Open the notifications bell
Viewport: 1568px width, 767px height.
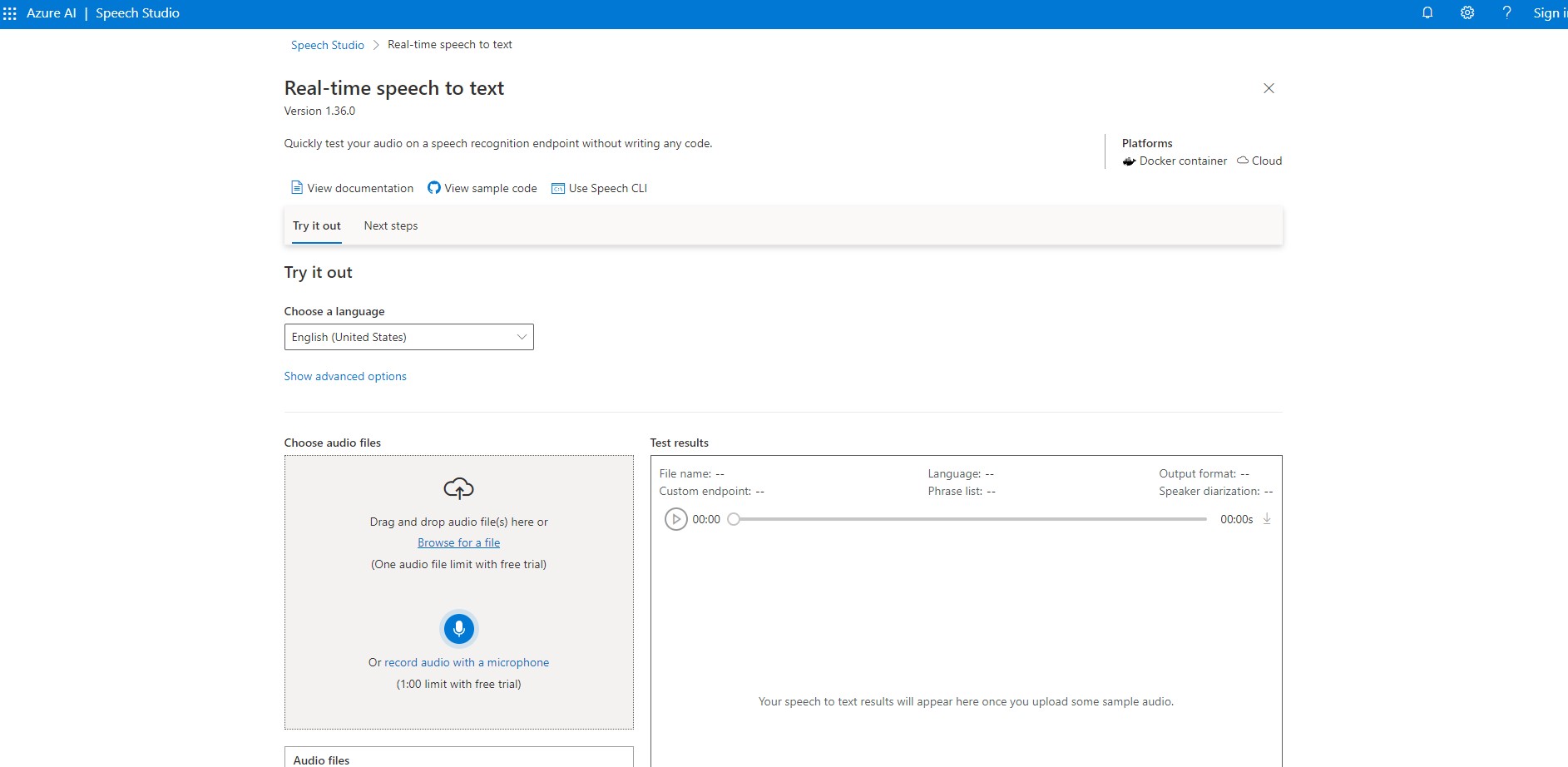[1427, 13]
